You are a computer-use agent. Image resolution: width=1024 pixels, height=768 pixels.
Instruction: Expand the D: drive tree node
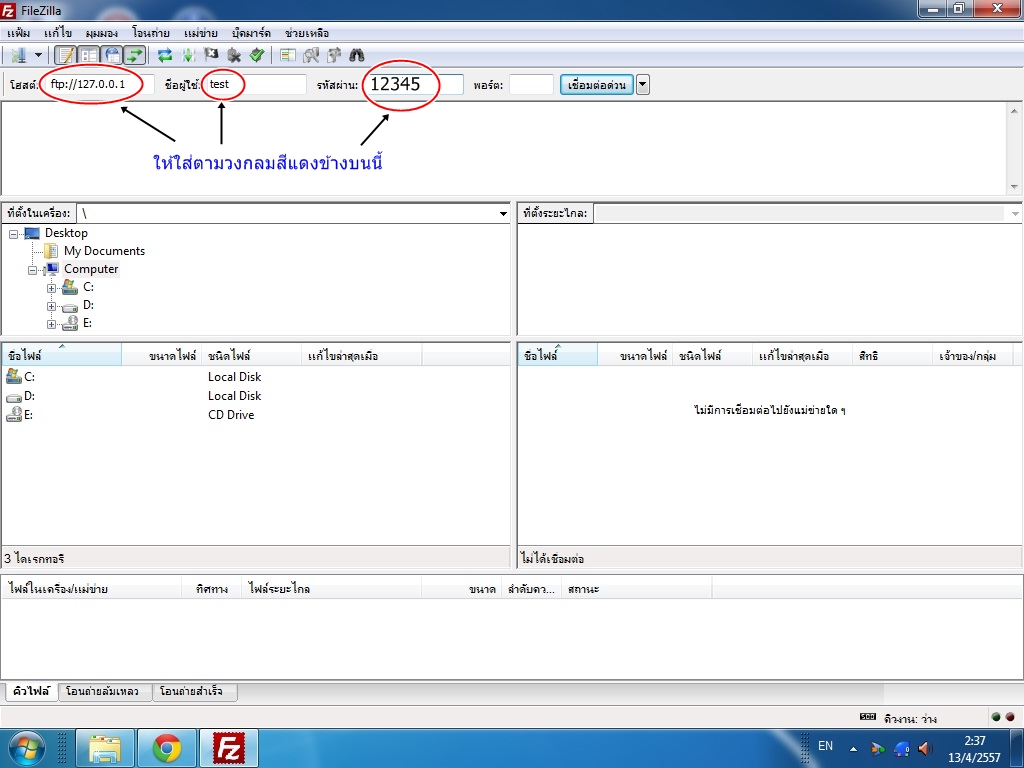(52, 306)
